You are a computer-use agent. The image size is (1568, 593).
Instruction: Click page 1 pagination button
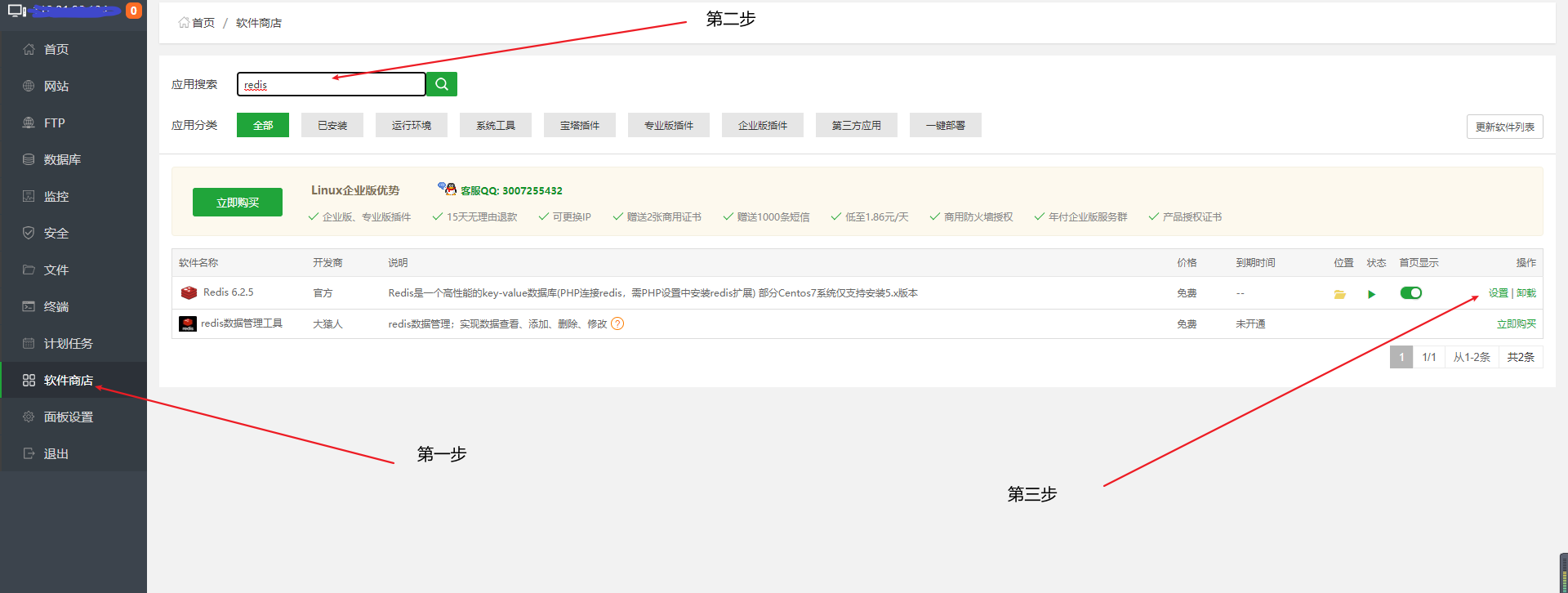(1401, 357)
